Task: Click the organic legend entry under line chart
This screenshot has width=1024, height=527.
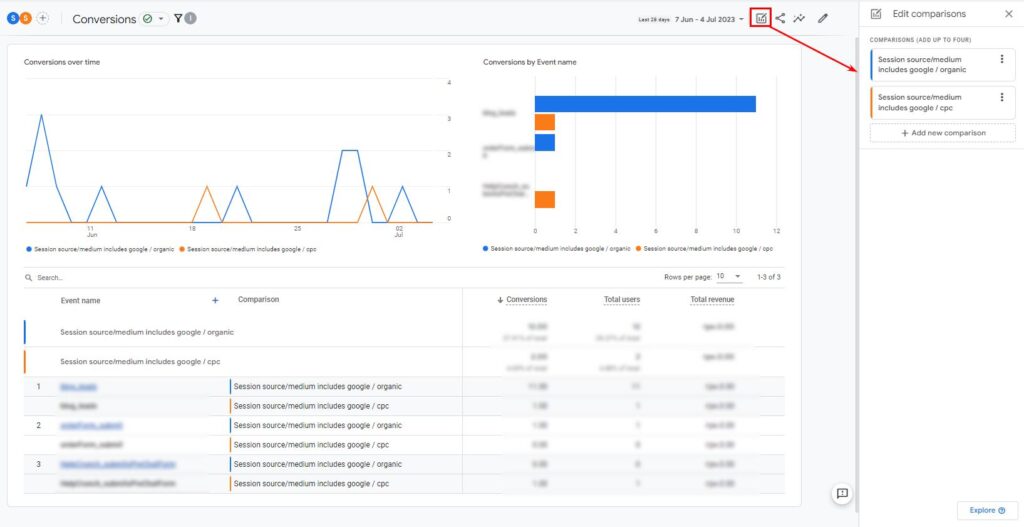Action: point(100,249)
